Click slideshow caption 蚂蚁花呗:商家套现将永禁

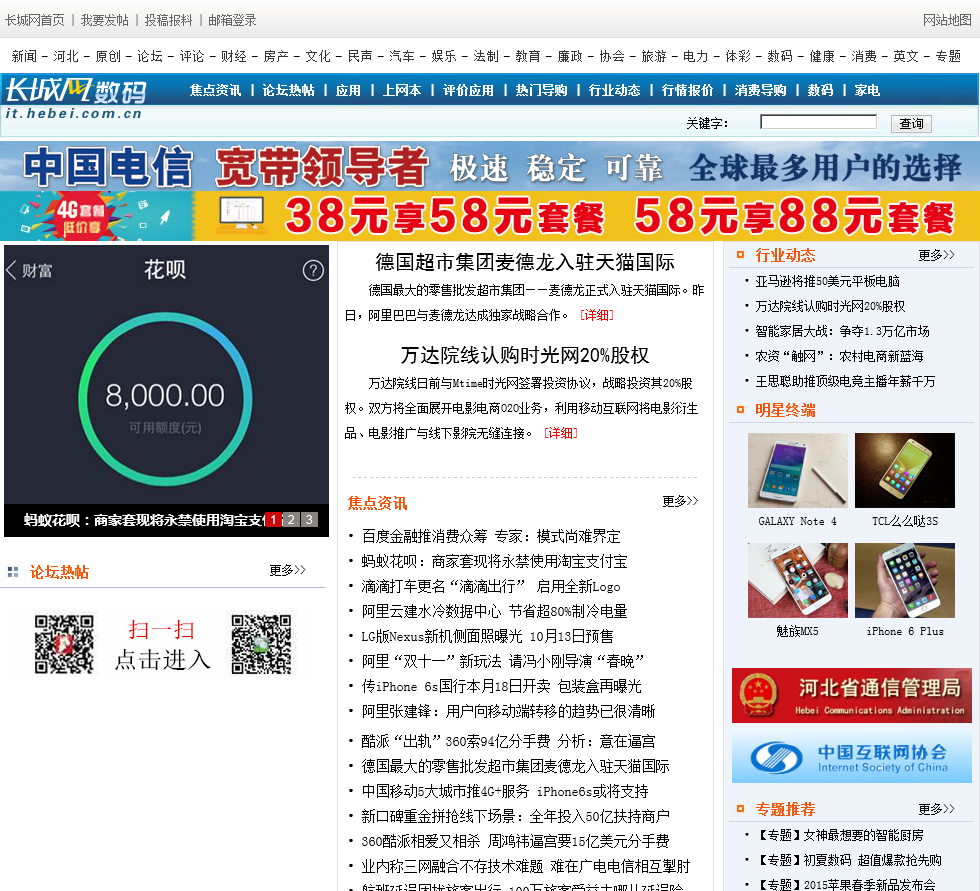pos(144,520)
